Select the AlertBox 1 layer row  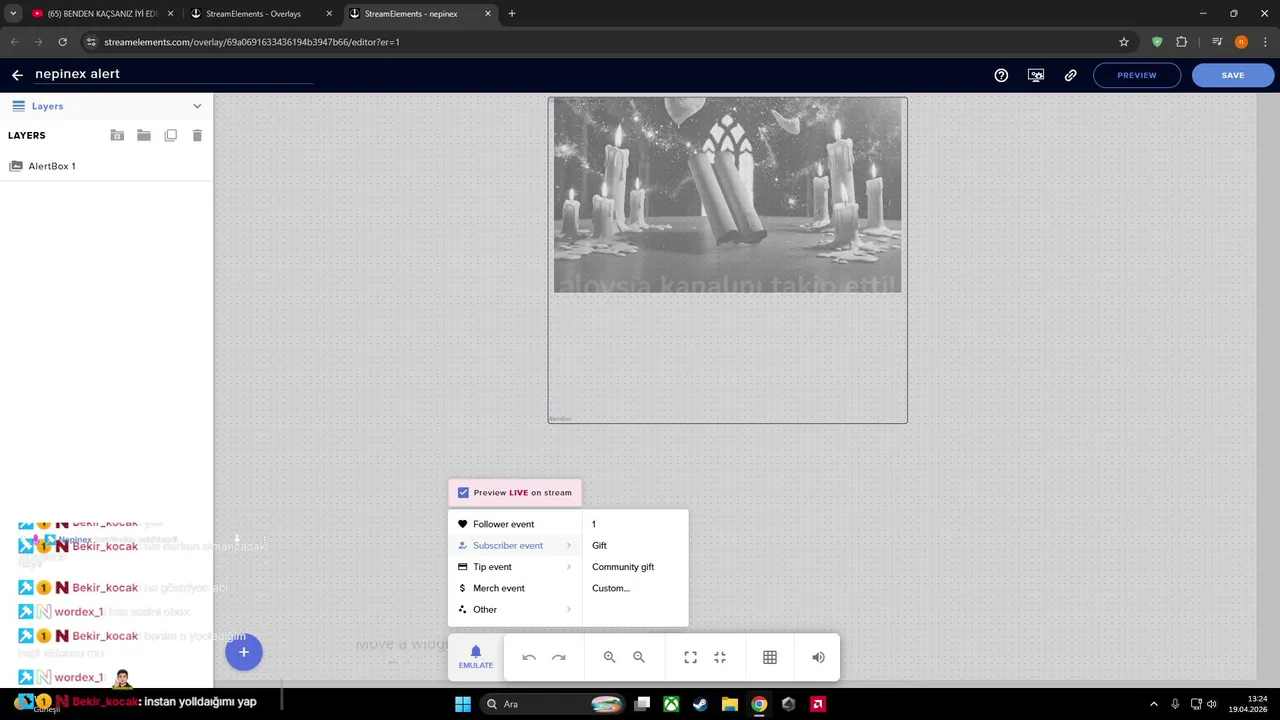pyautogui.click(x=106, y=166)
